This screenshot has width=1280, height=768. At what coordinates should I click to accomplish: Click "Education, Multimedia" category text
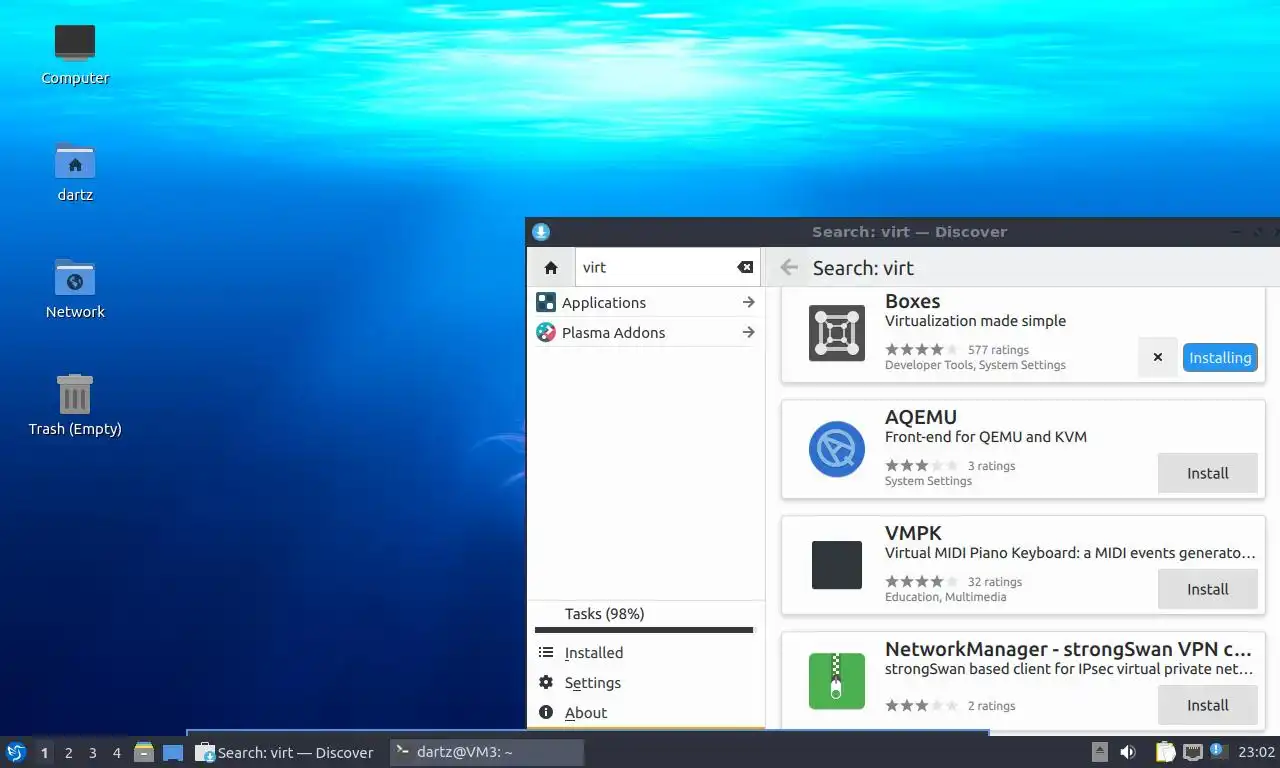tap(945, 597)
